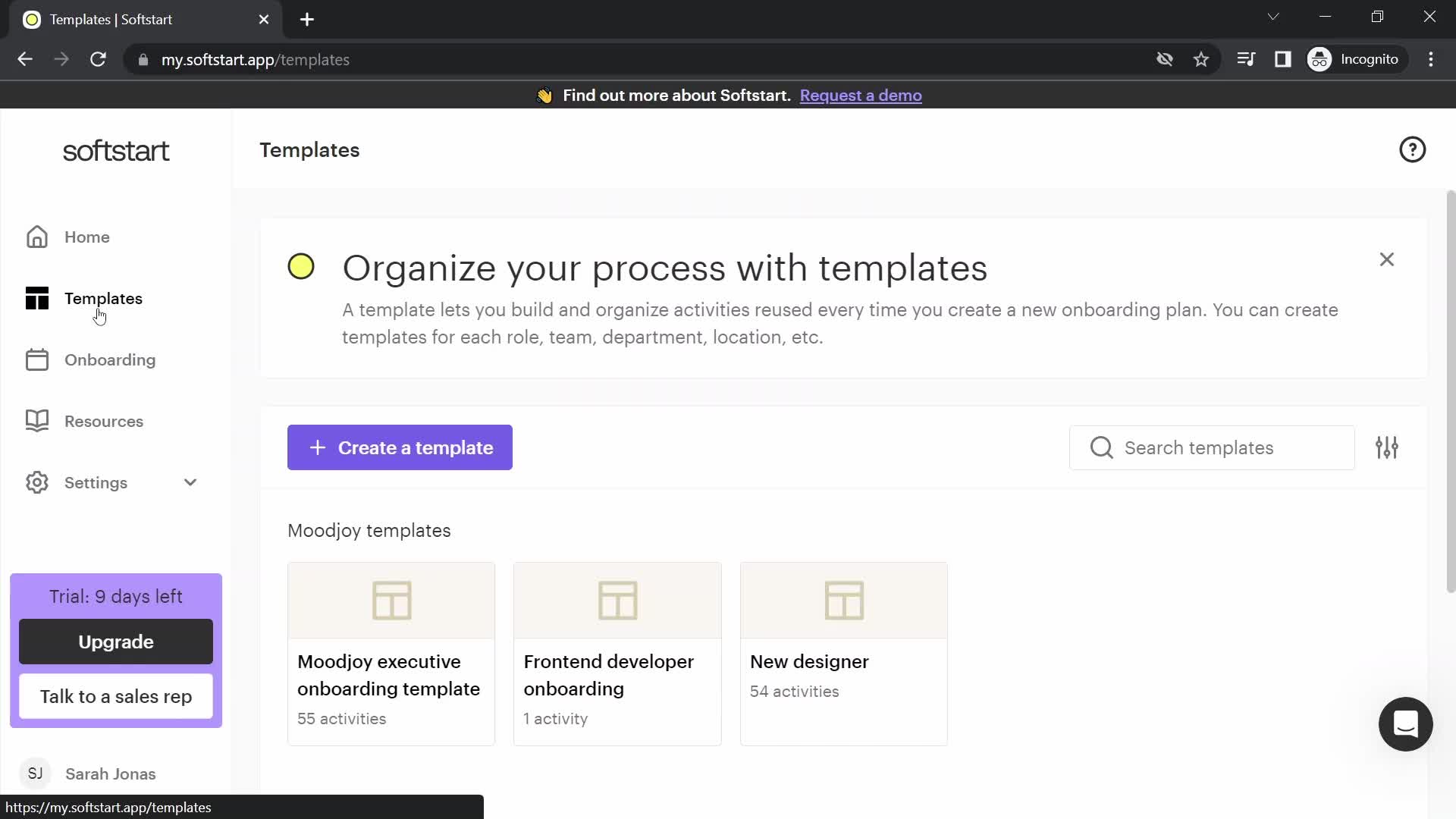Screen dimensions: 1456x819
Task: Dismiss the Organize your process banner
Action: point(1386,260)
